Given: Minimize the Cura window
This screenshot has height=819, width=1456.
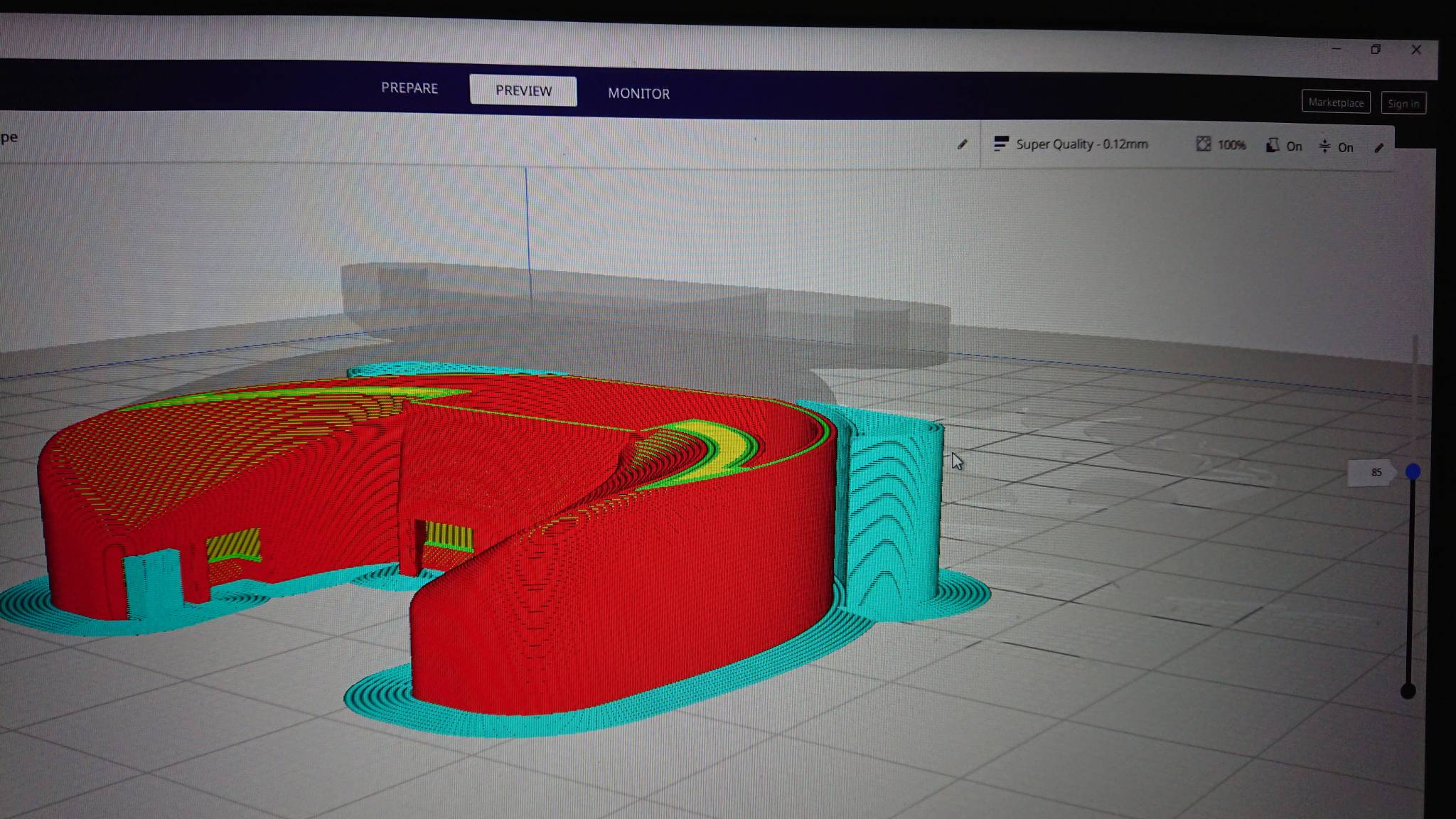Looking at the screenshot, I should tap(1336, 48).
